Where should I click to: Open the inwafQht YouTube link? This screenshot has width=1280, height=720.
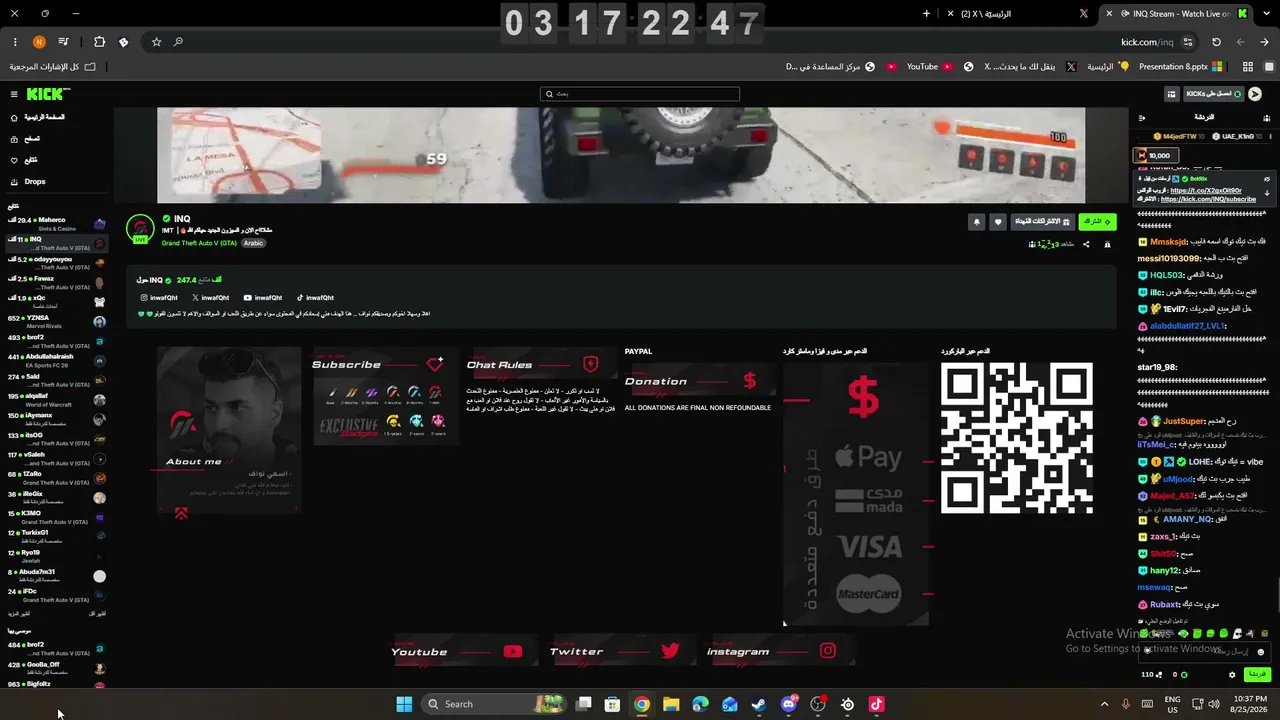(263, 298)
